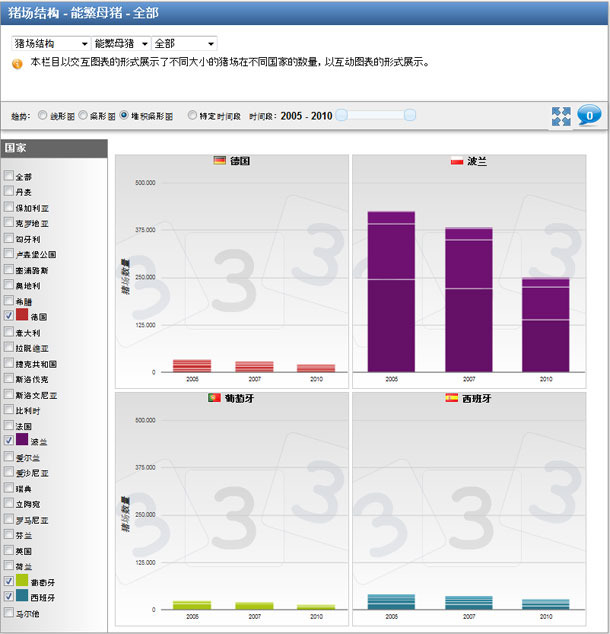Open the 猪场结构 dropdown
This screenshot has height=634, width=610.
click(50, 44)
